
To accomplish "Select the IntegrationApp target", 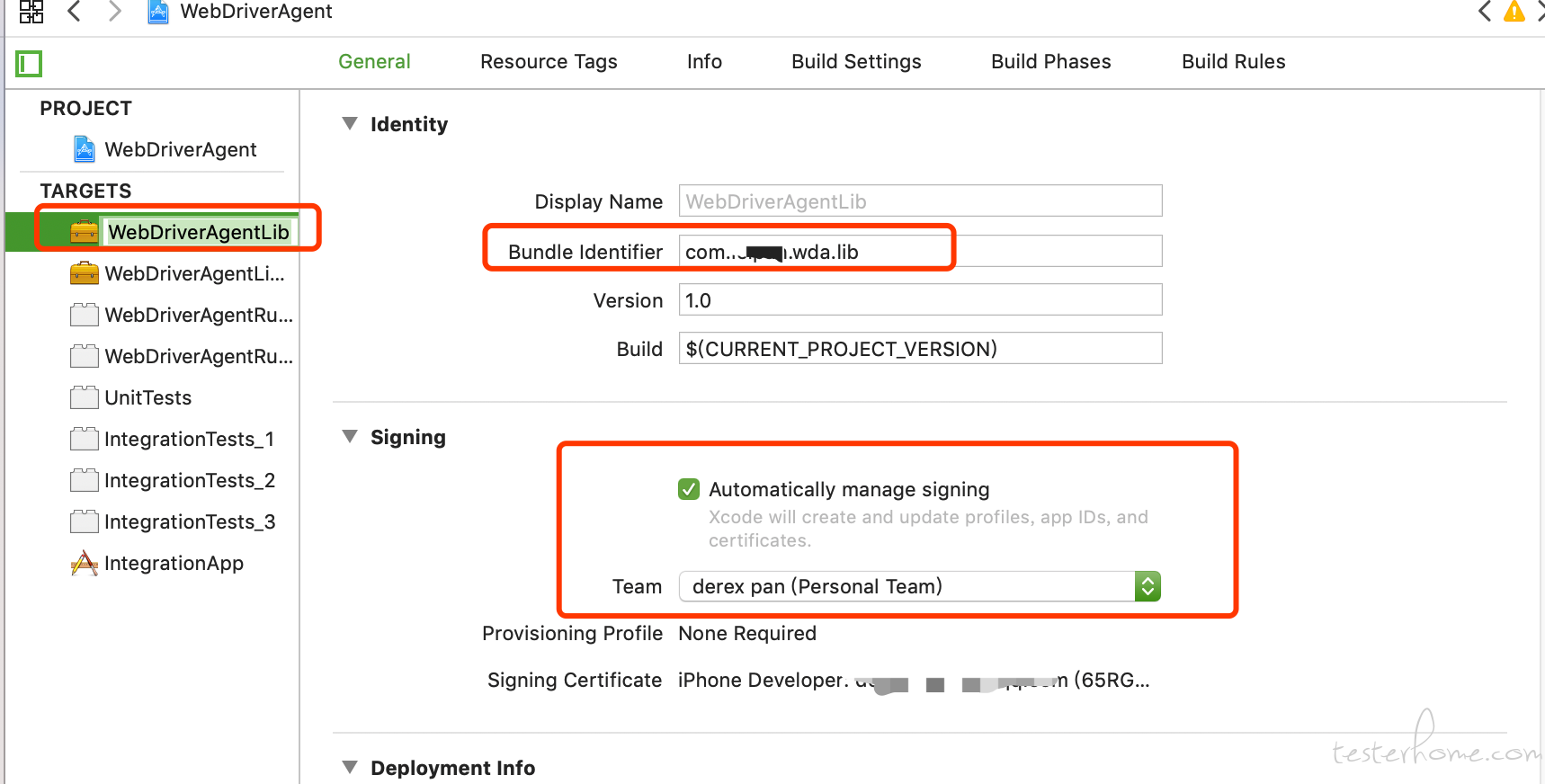I will tap(174, 563).
